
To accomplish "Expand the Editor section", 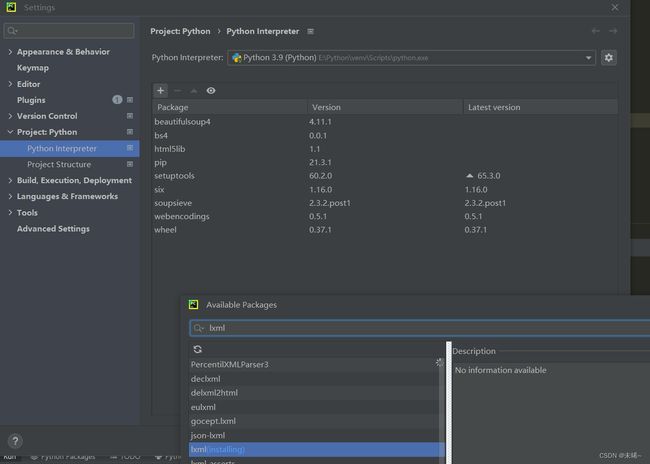I will coord(10,84).
